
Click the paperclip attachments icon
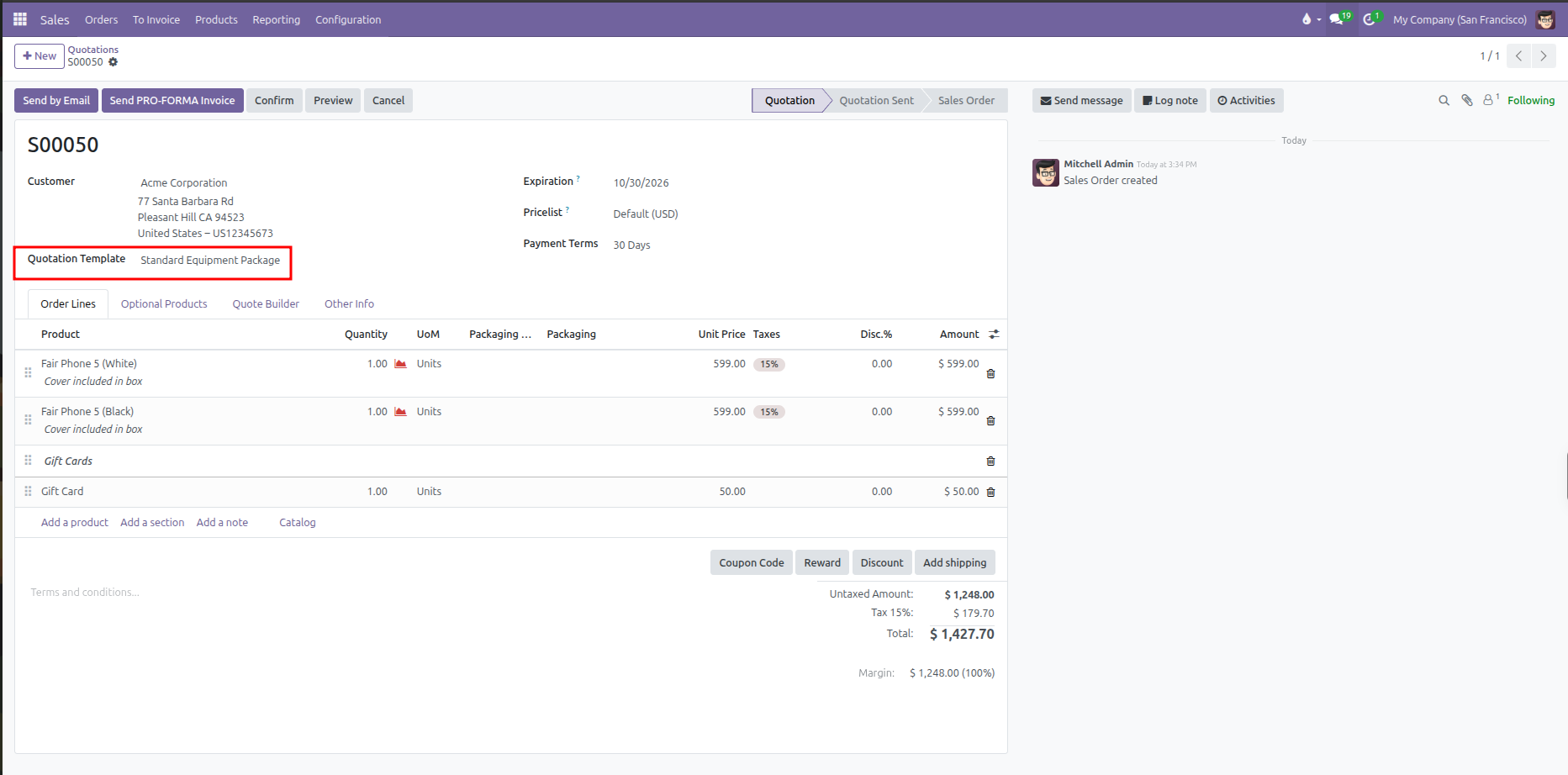click(x=1467, y=101)
